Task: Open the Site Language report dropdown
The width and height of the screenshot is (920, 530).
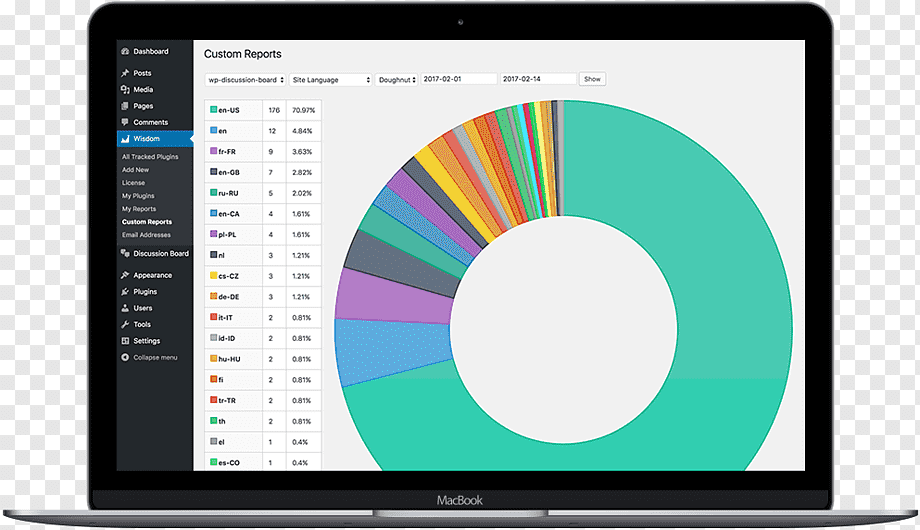Action: coord(331,79)
